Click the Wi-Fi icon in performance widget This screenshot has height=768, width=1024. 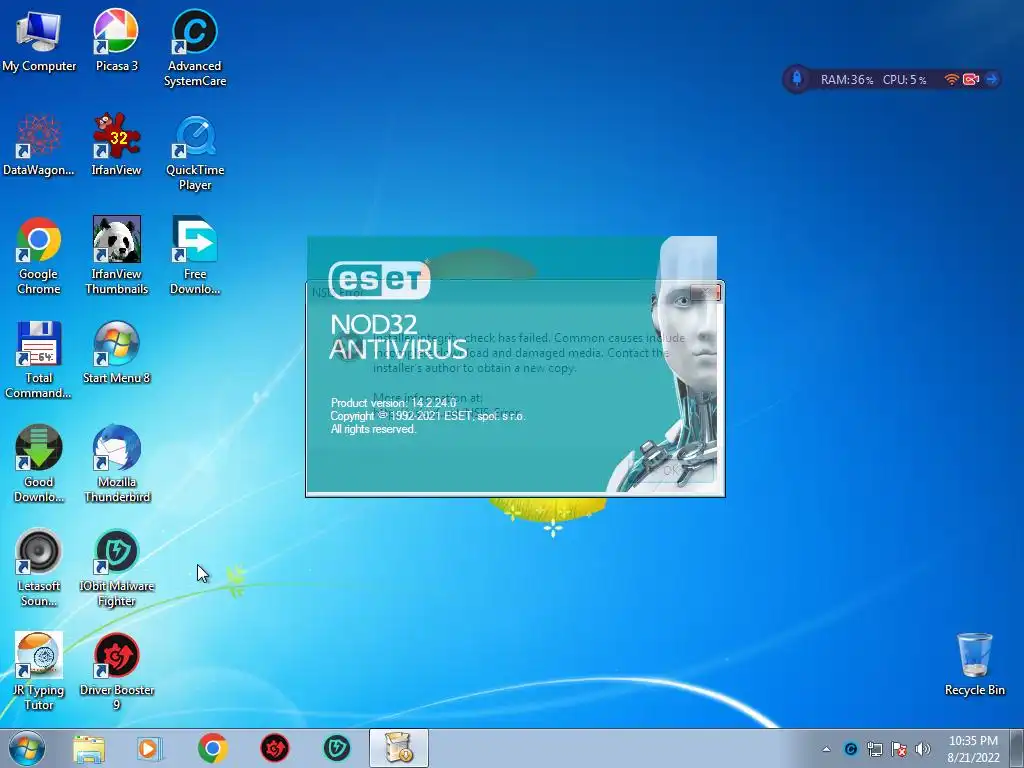952,80
